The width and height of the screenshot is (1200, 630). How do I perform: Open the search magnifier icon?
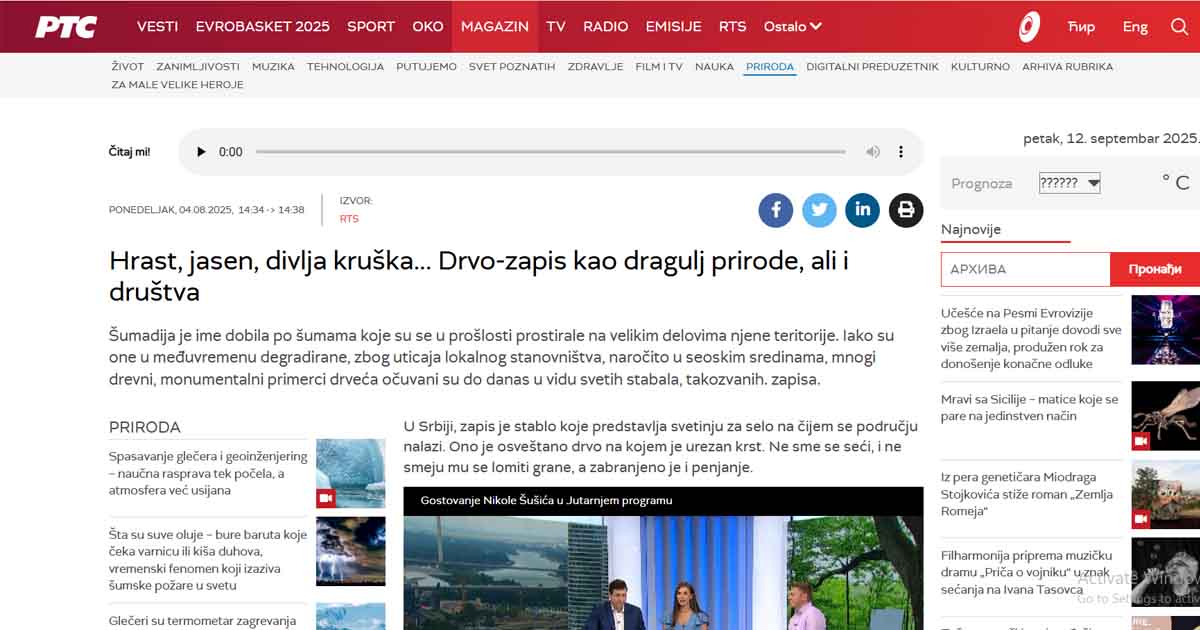[x=1179, y=27]
